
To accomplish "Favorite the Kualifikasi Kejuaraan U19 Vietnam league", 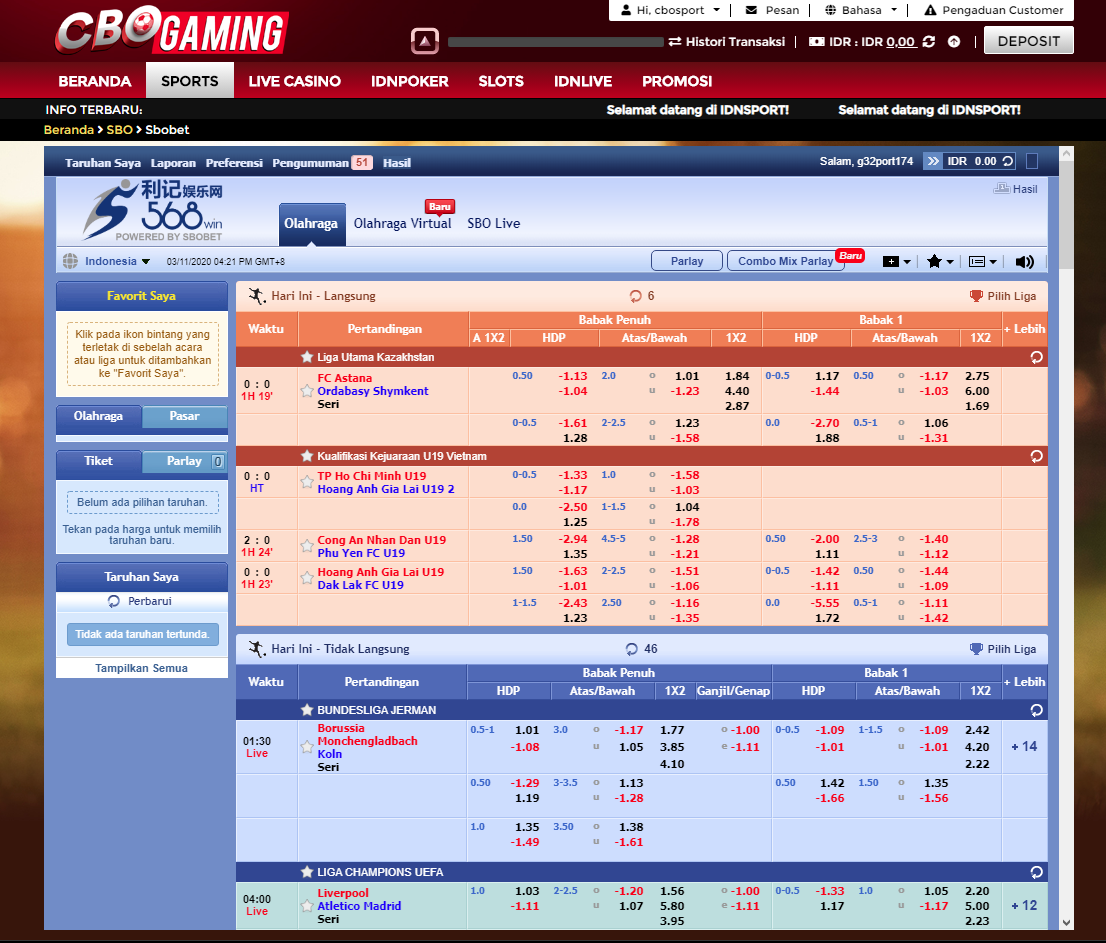I will [x=307, y=456].
